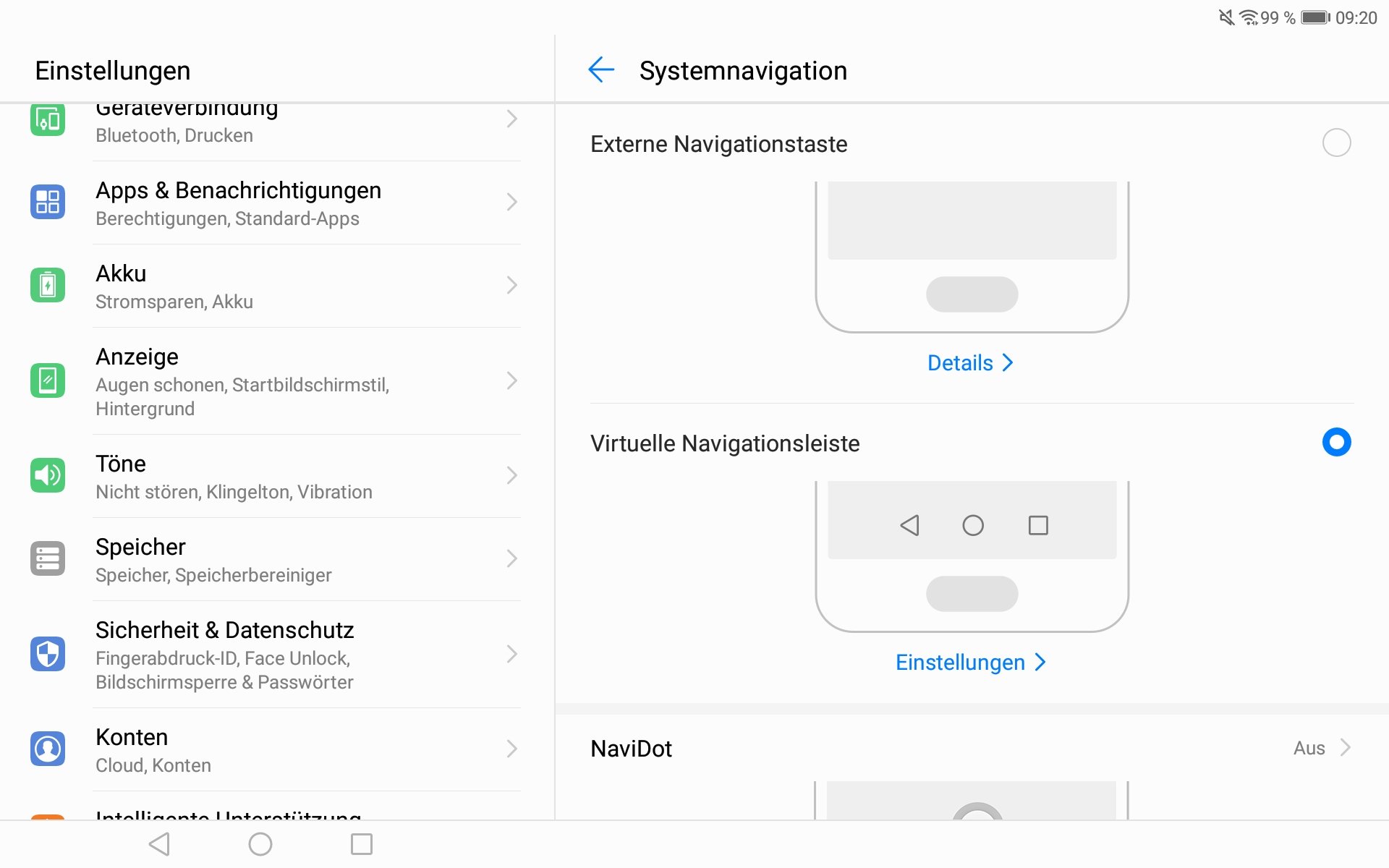Open Apps & Benachrichtigungen grid icon
Viewport: 1389px width, 868px height.
[x=48, y=202]
